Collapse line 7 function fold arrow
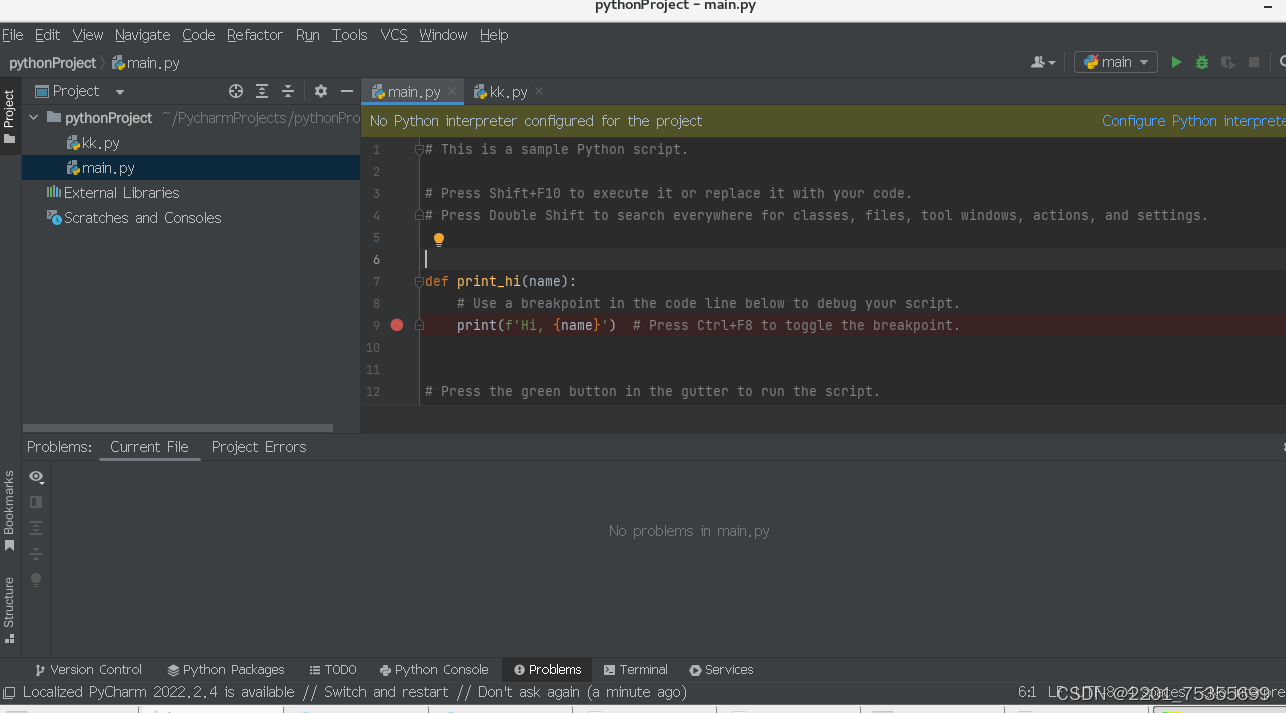Screen dimensions: 1286x713 pos(418,281)
